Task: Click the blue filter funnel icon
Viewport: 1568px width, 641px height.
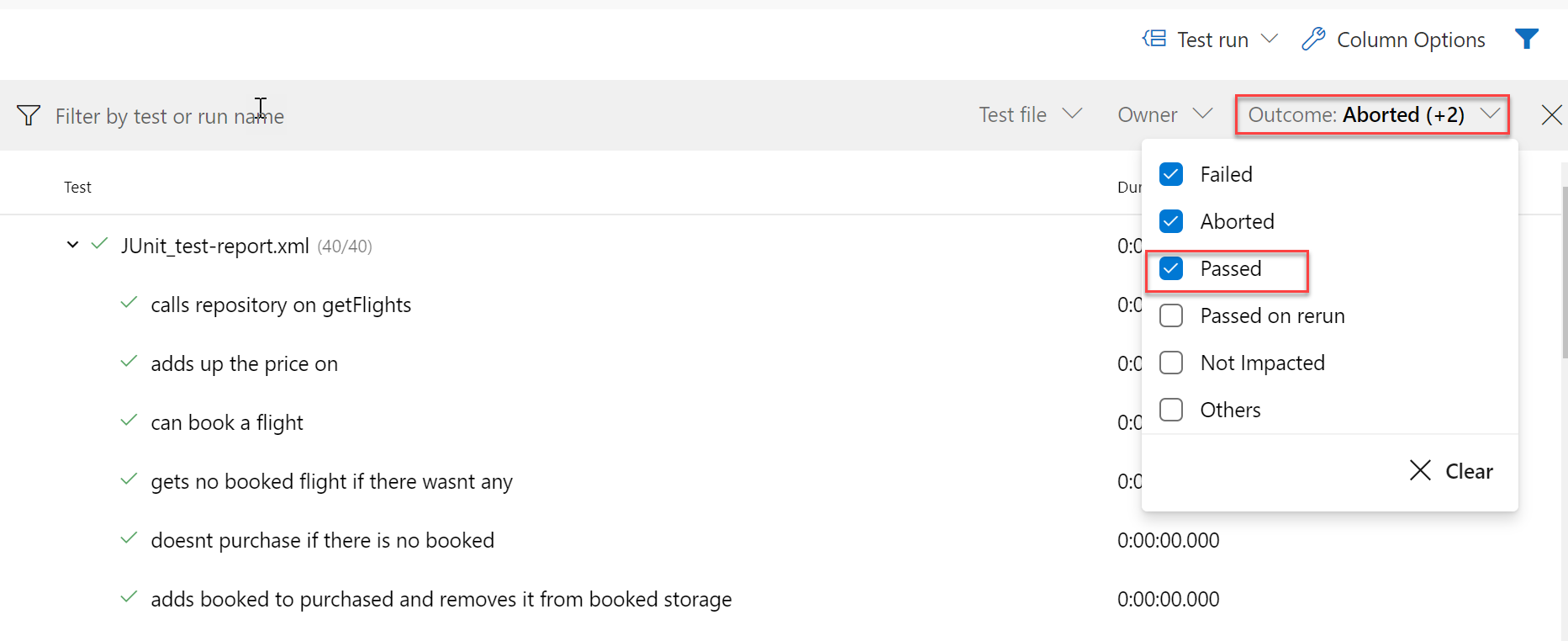Action: coord(1527,39)
